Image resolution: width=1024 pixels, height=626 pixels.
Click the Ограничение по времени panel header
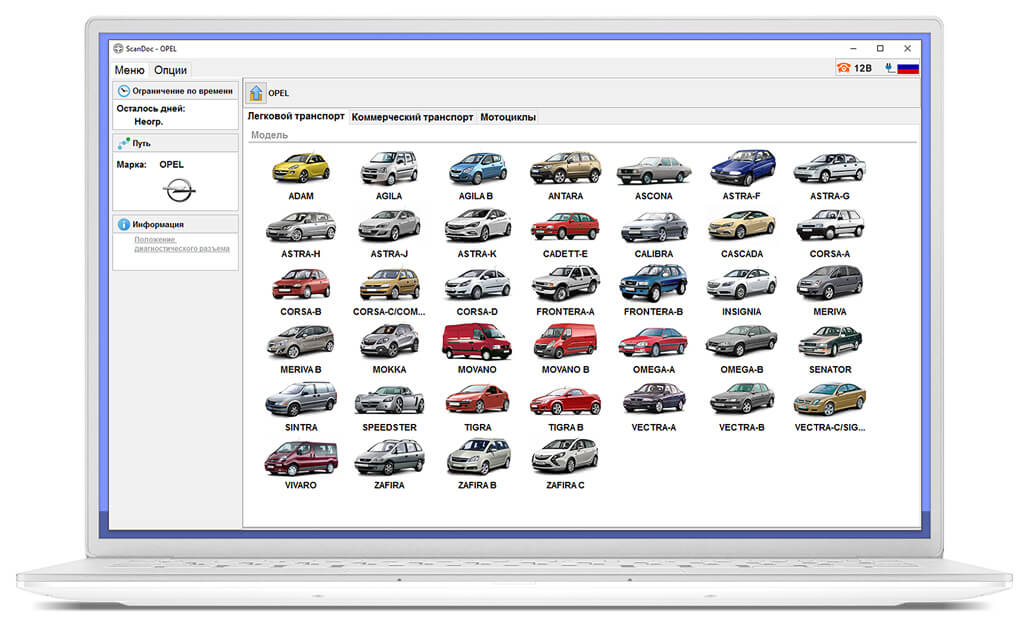(x=175, y=91)
